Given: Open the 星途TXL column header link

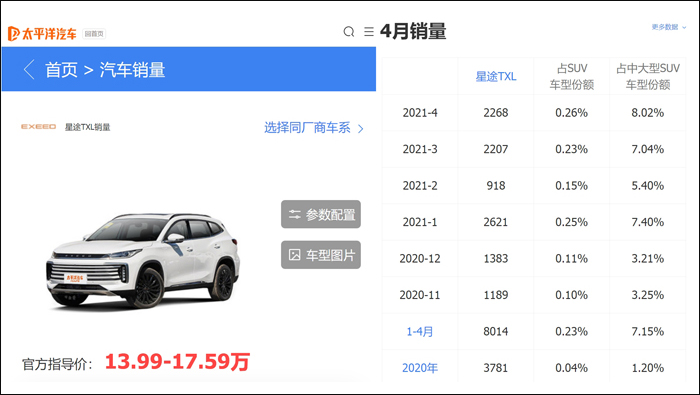Looking at the screenshot, I should (496, 77).
